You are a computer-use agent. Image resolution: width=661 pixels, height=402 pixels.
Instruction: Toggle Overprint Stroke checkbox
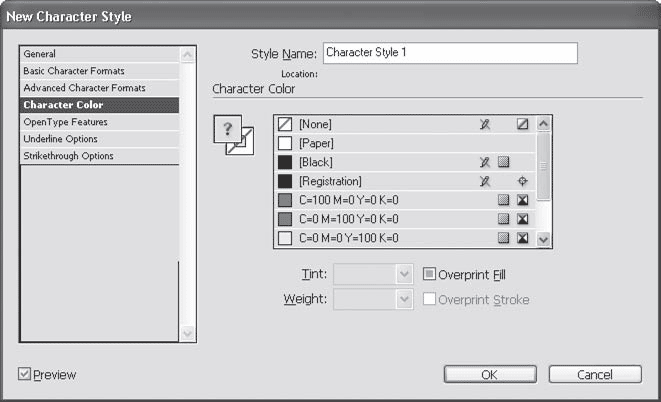tap(429, 299)
